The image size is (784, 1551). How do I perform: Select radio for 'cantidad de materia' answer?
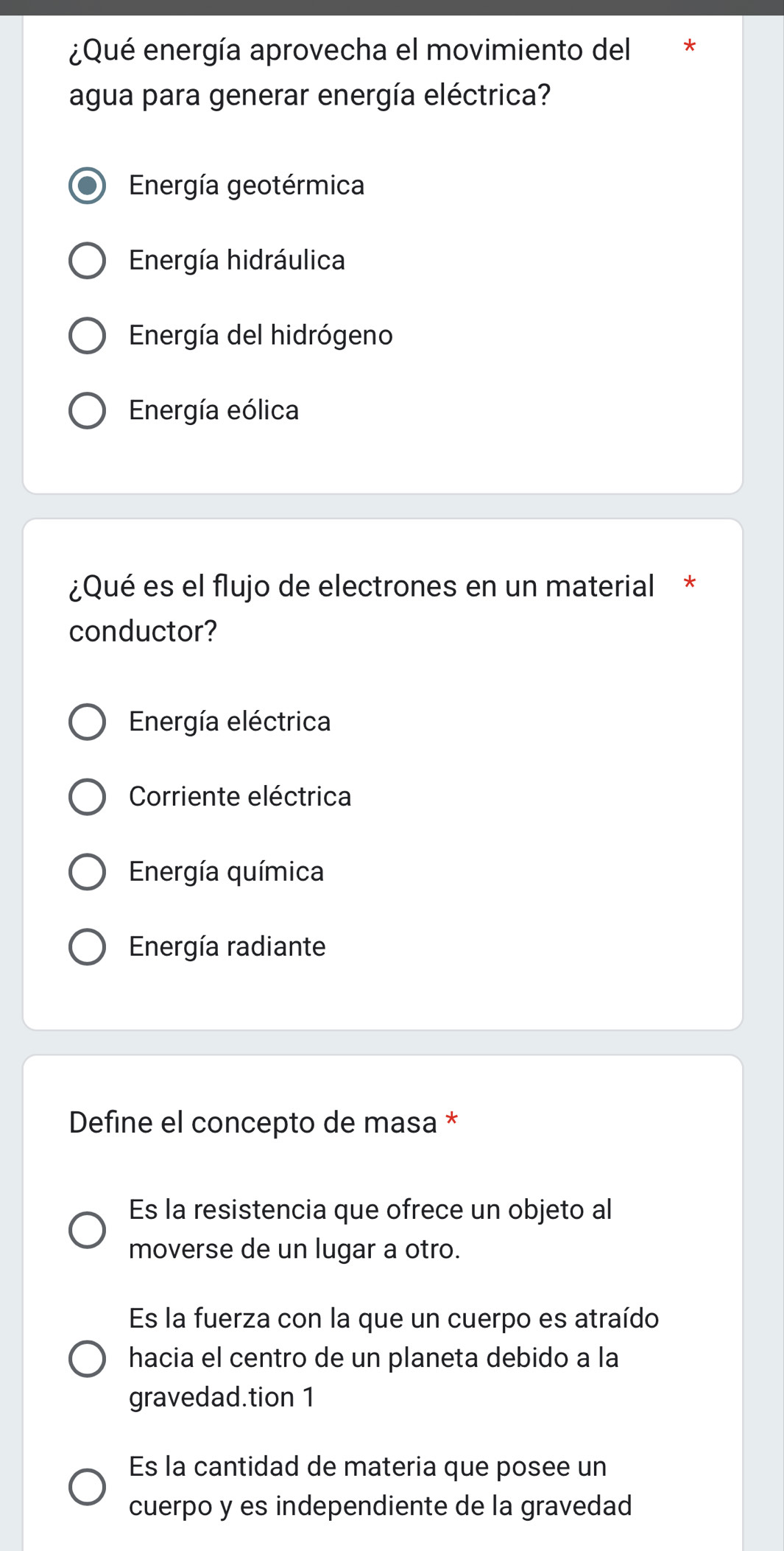(87, 1486)
